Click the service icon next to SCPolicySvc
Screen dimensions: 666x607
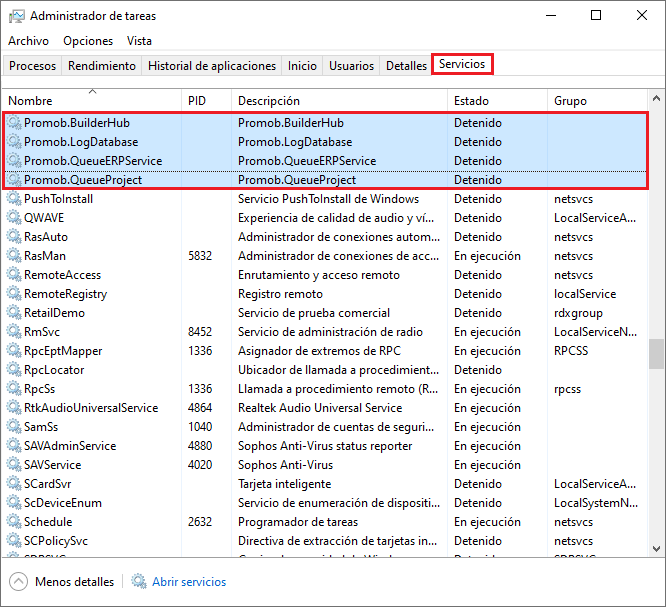14,541
